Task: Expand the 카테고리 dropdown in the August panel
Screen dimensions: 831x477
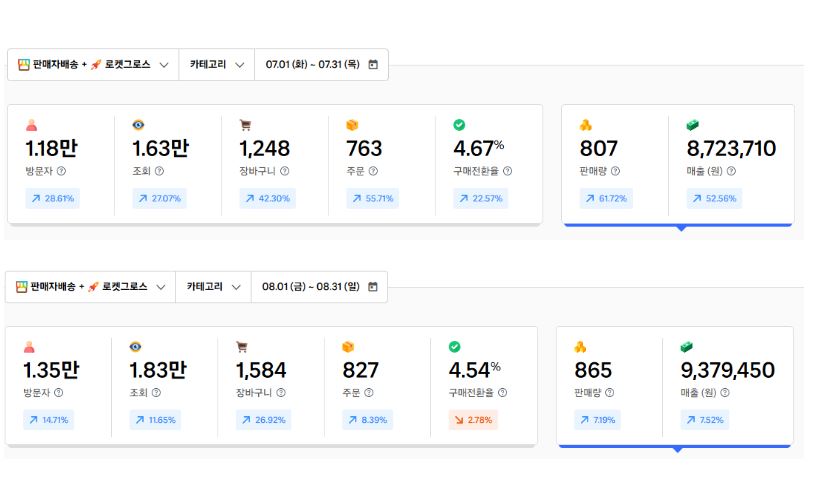Action: pyautogui.click(x=213, y=287)
